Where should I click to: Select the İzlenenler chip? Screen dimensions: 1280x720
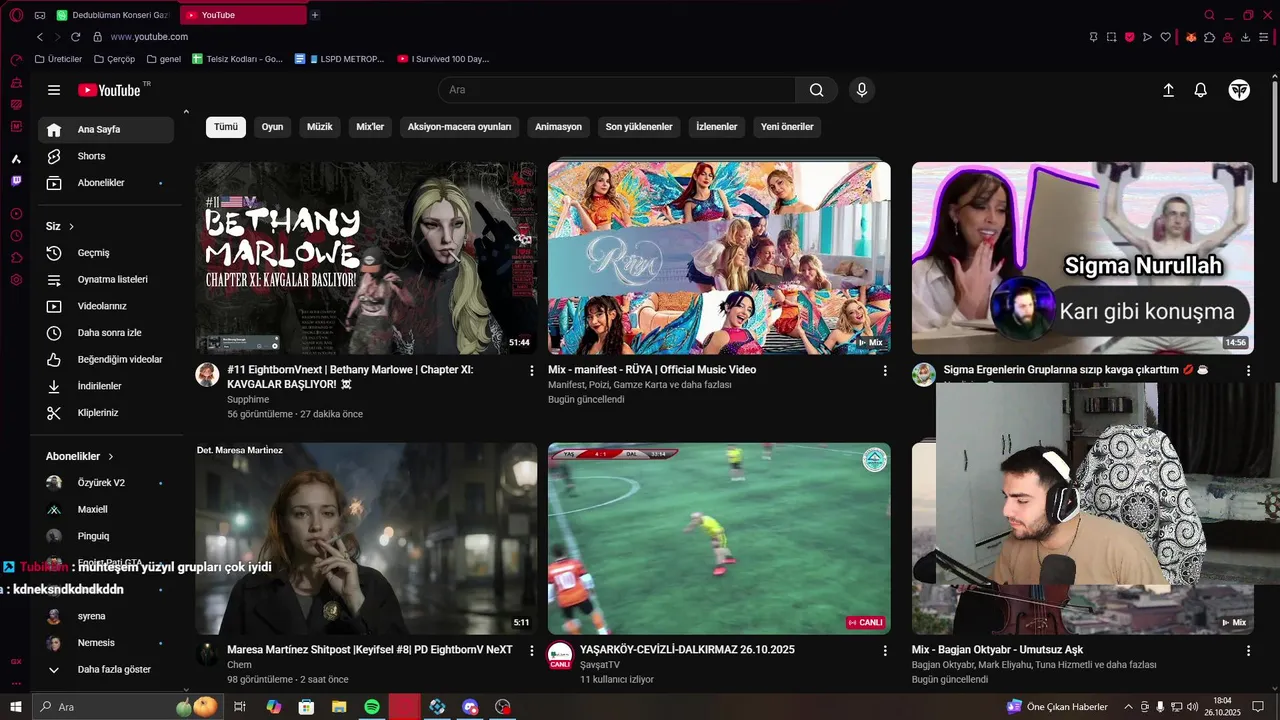pos(717,127)
